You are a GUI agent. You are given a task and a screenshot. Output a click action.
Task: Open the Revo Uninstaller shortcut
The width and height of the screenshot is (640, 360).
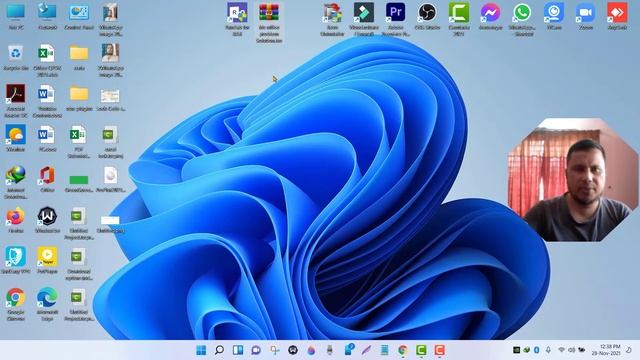coord(332,19)
